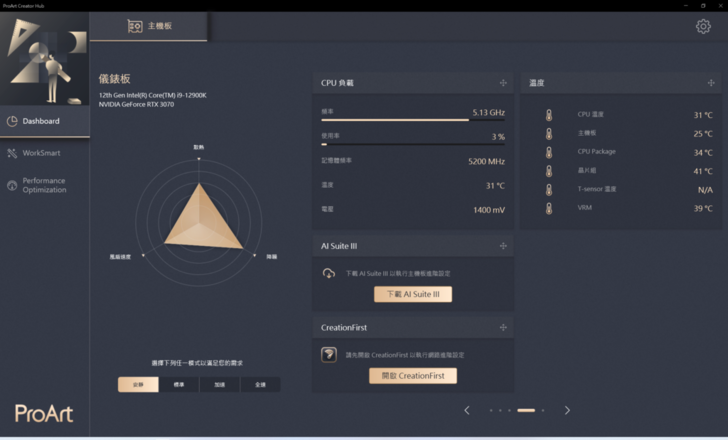Click the CPU 負載 panel title

(x=337, y=83)
